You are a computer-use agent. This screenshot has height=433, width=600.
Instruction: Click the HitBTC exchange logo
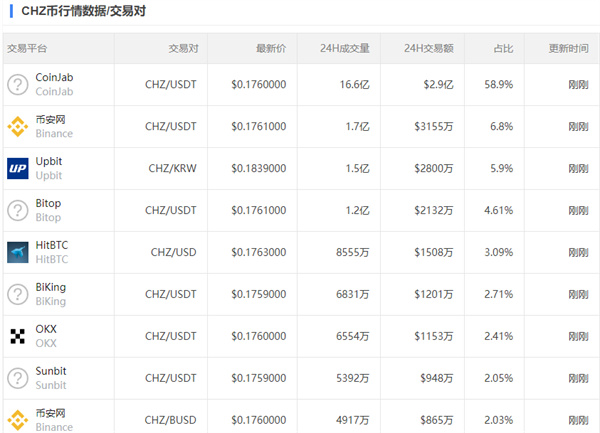pos(18,252)
